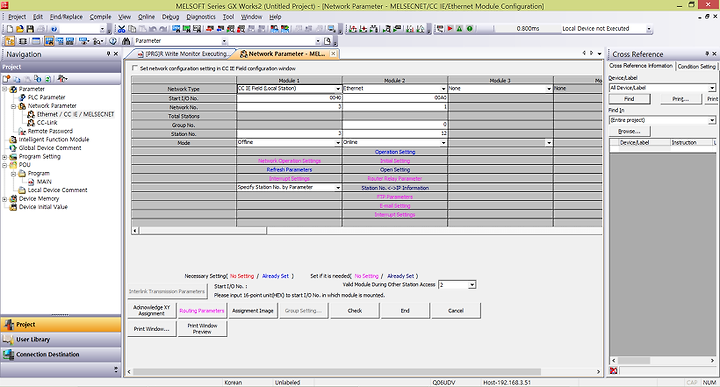Click the Assignment Image button
Screen dimensions: 720x387
253,311
